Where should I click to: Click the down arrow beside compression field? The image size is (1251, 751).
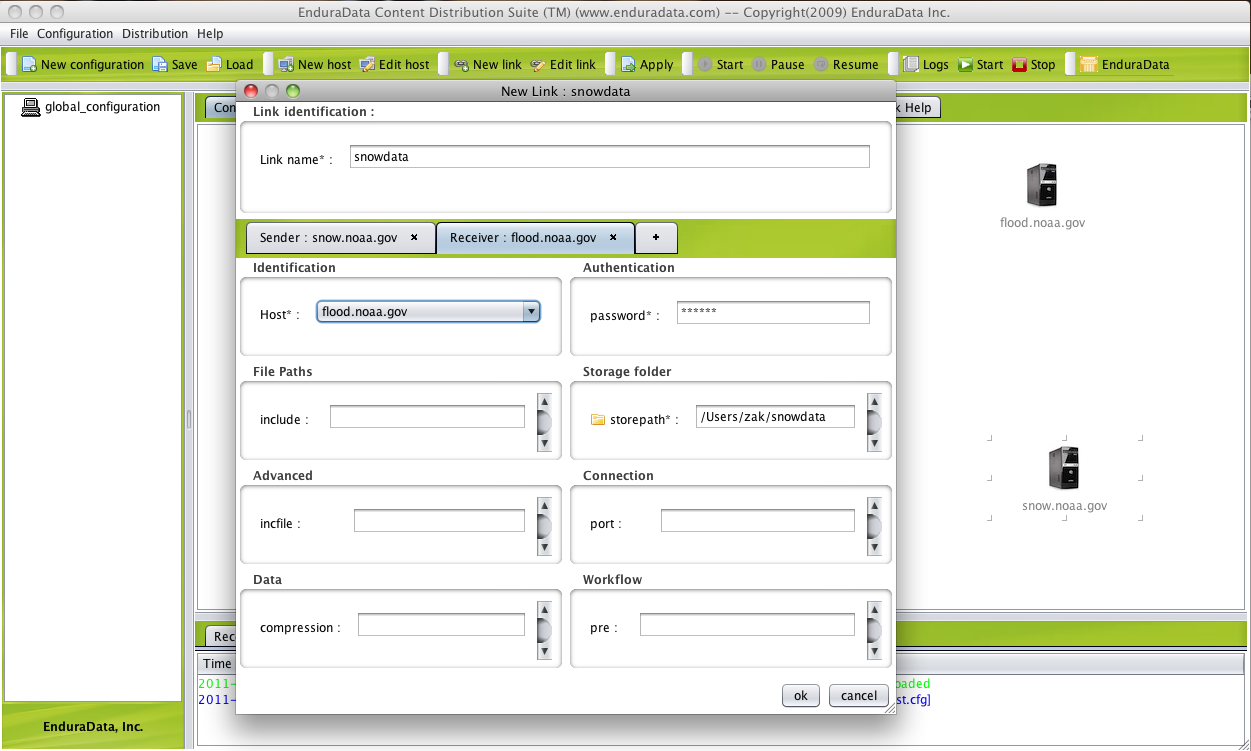click(544, 651)
